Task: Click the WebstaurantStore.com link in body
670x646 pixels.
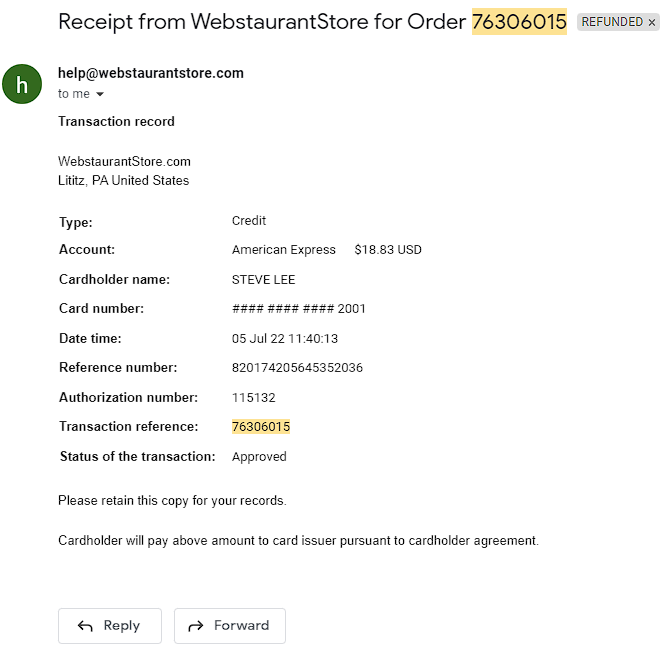Action: (x=124, y=162)
